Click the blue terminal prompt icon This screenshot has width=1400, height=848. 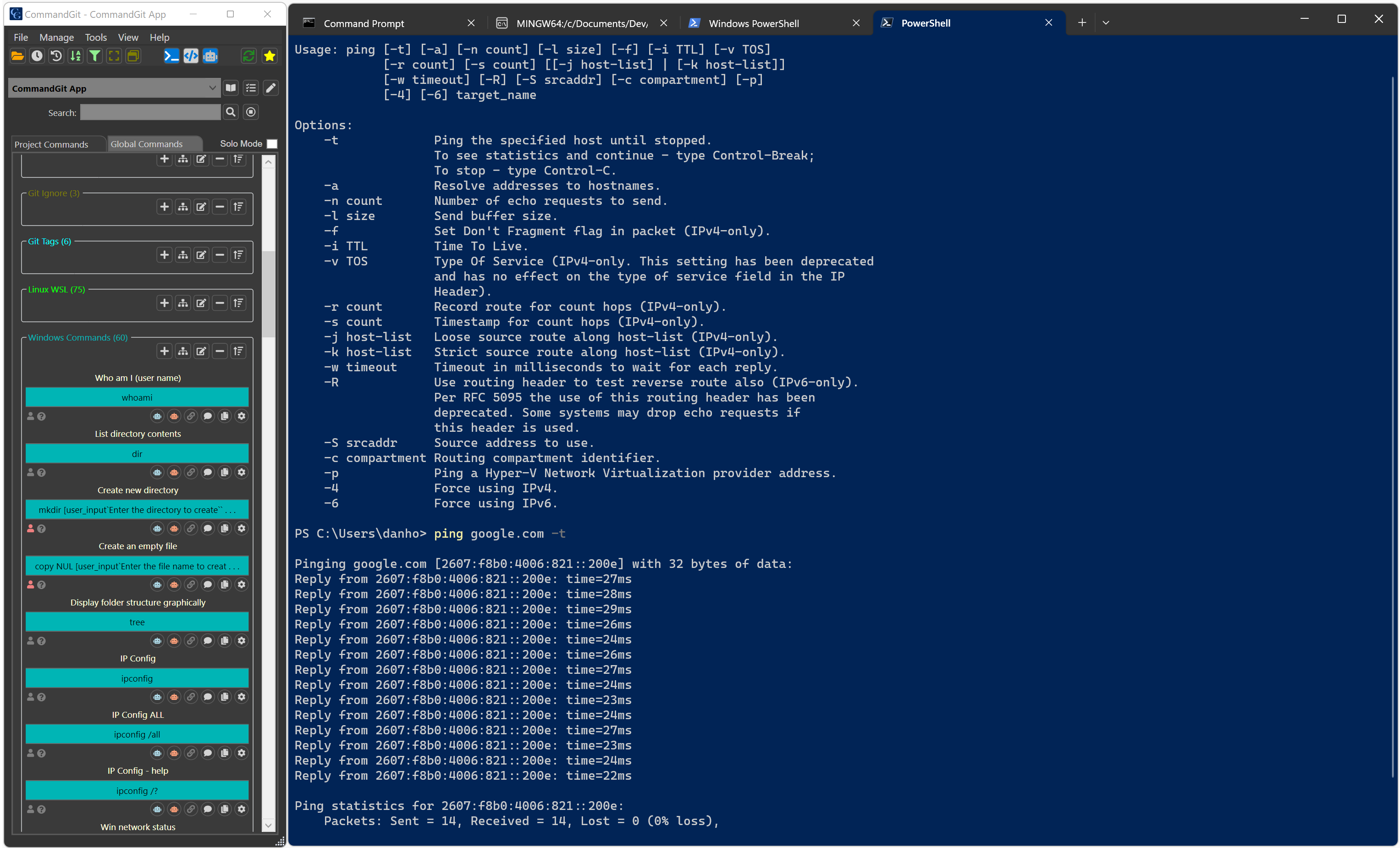[x=171, y=55]
